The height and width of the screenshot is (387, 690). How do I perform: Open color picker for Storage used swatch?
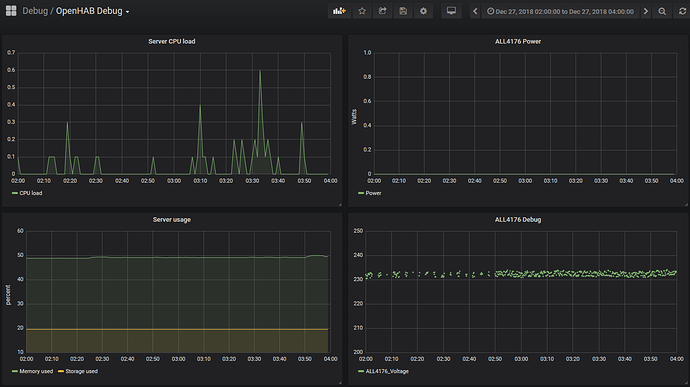[x=61, y=372]
